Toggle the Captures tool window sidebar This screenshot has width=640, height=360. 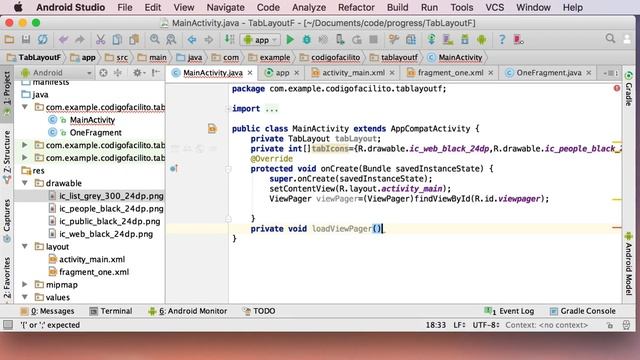(7, 220)
